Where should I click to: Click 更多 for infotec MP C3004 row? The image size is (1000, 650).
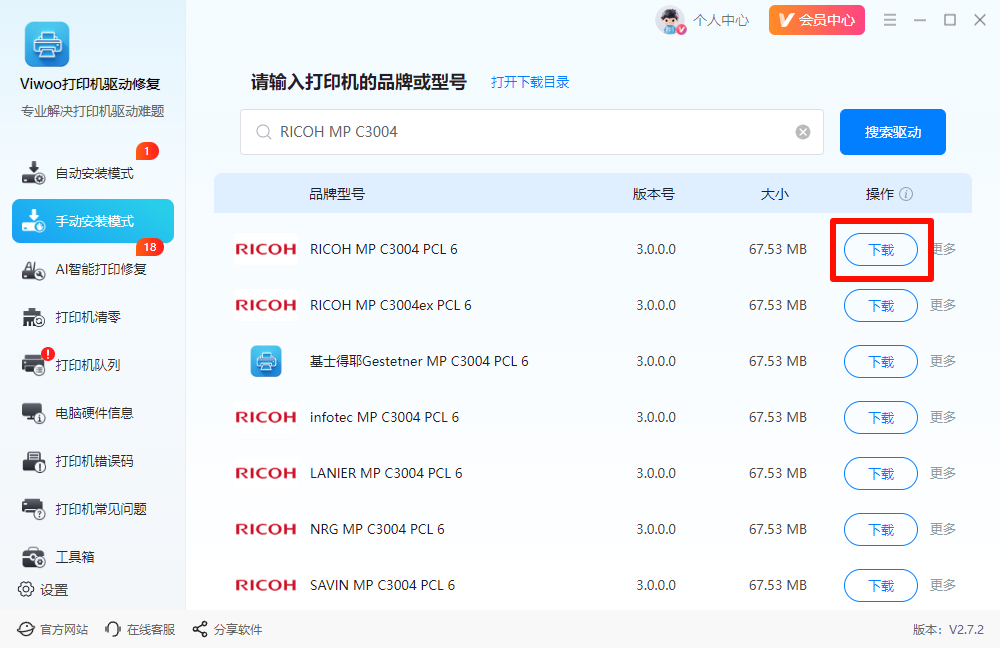(x=943, y=417)
